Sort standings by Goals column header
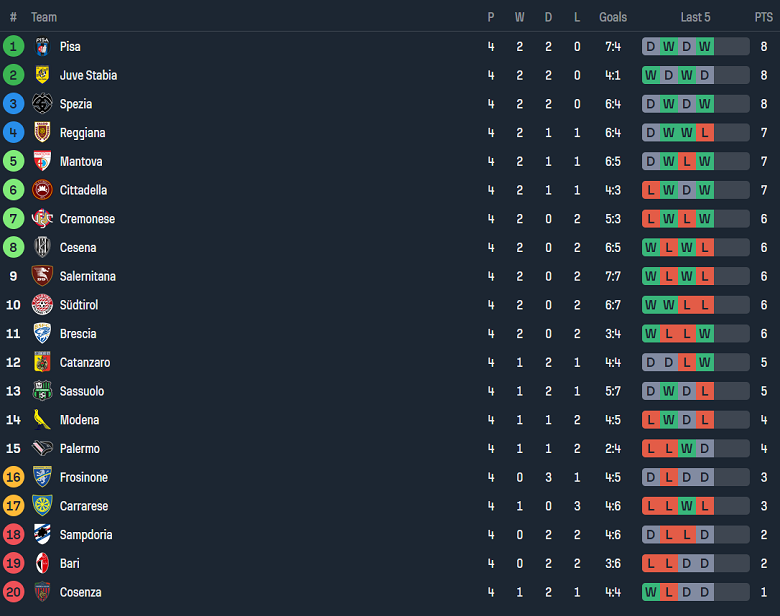780x616 pixels. click(x=613, y=17)
